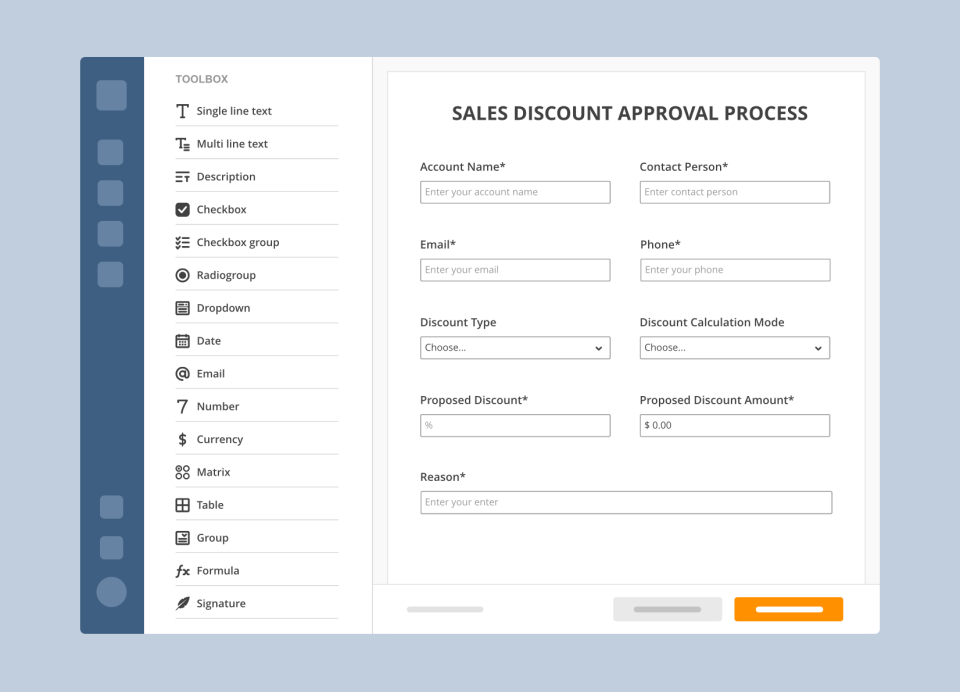
Task: Select the 'Multi line text' label
Action: pos(232,144)
